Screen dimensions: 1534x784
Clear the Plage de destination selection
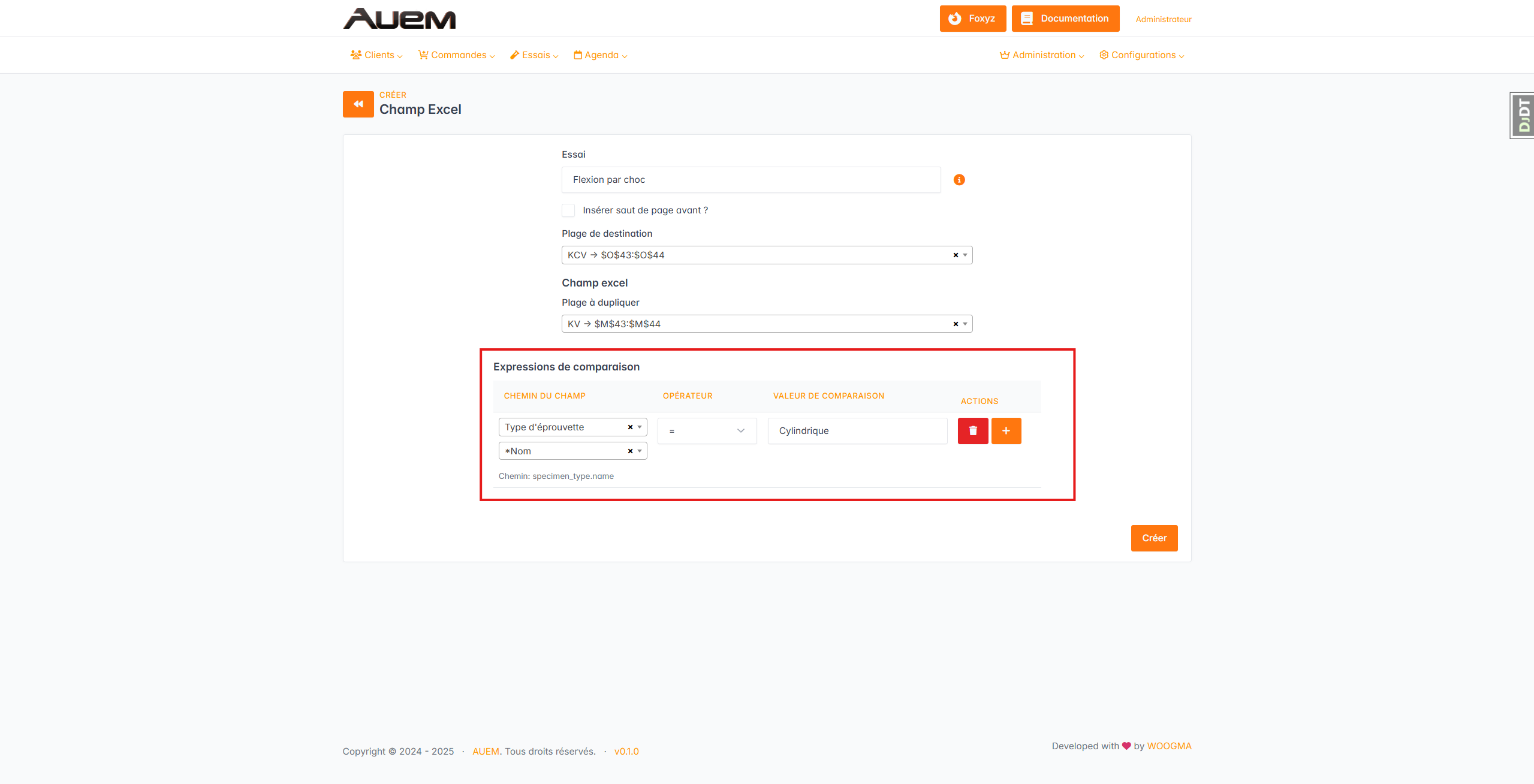pyautogui.click(x=956, y=255)
